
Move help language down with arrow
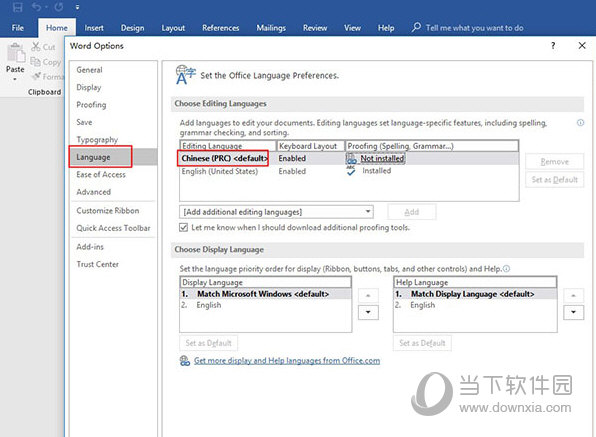pyautogui.click(x=573, y=312)
